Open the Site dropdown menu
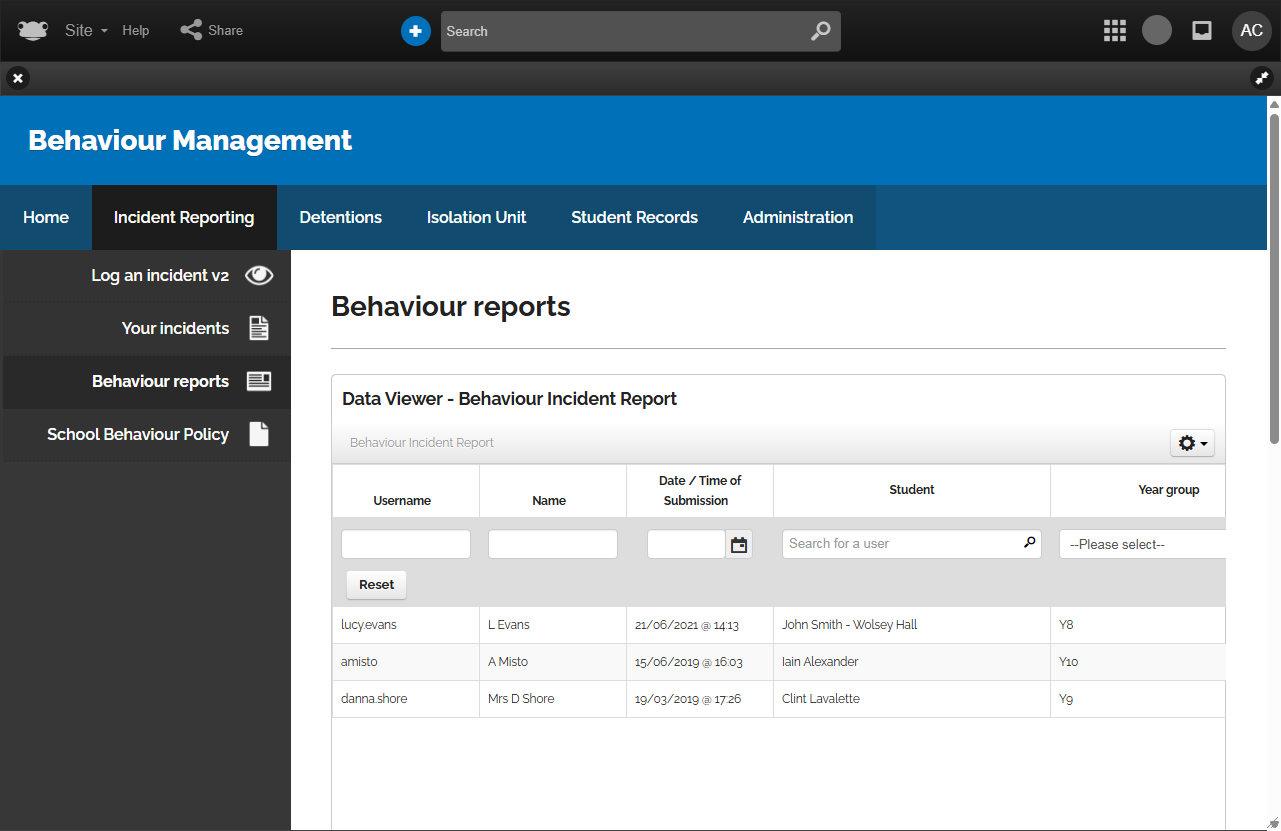The width and height of the screenshot is (1281, 831). (86, 30)
